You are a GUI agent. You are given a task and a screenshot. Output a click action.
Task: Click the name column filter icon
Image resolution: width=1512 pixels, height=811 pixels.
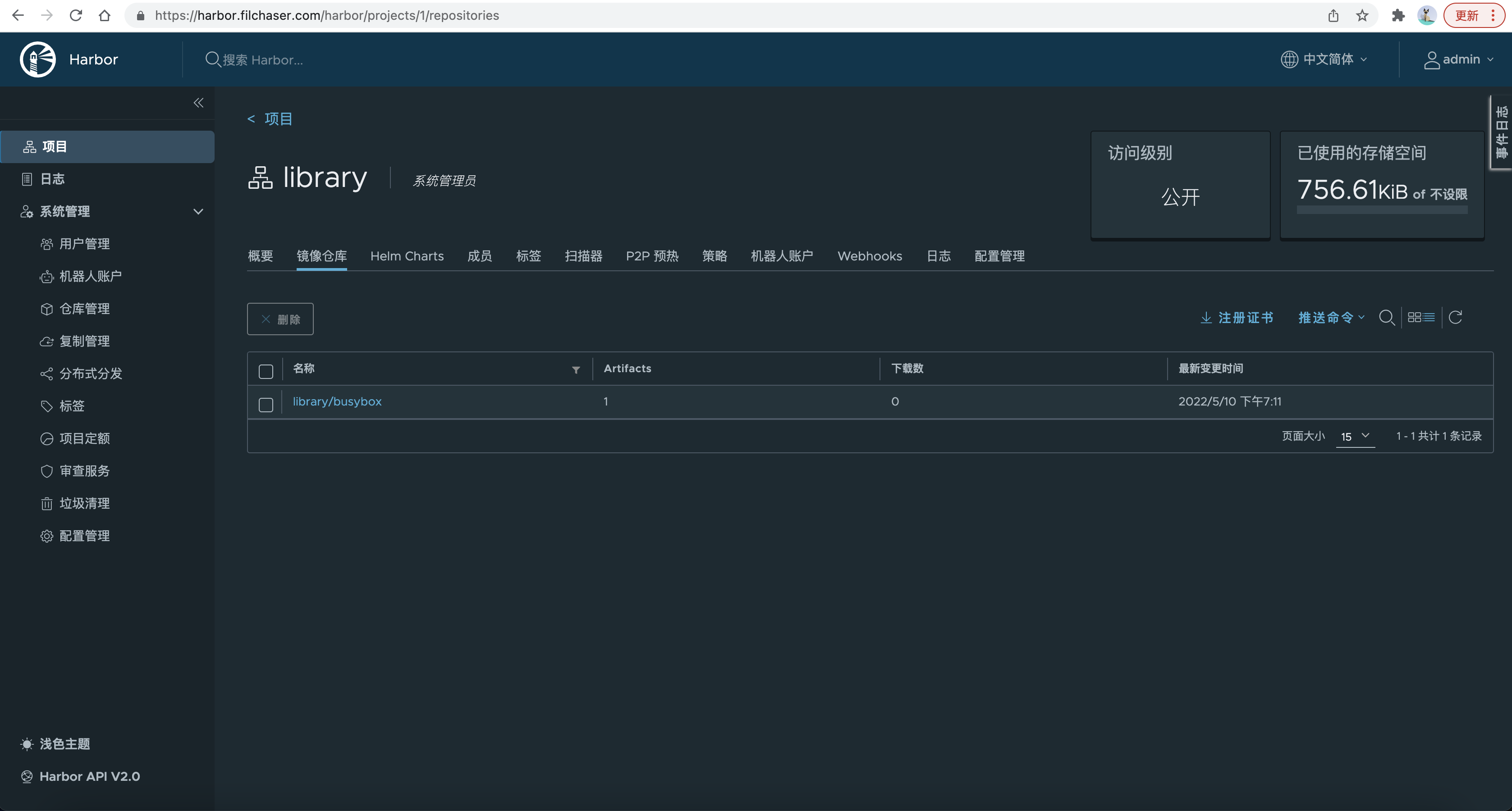[576, 370]
